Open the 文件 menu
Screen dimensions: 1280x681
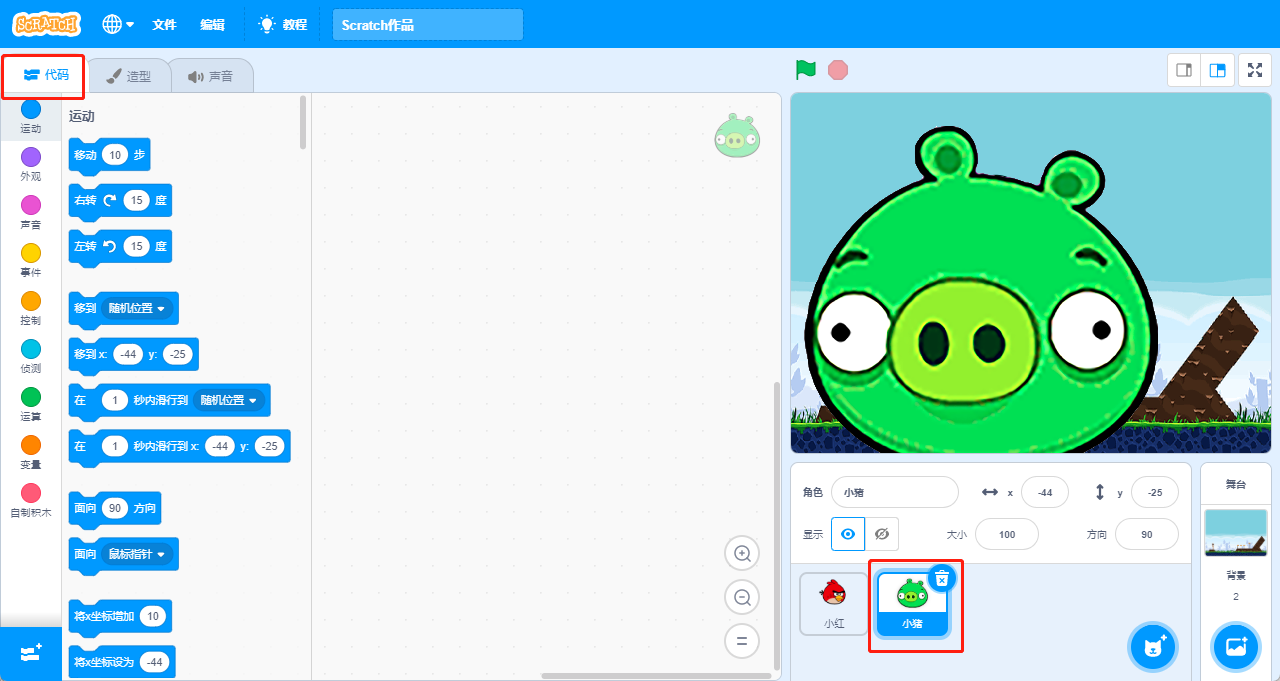[x=164, y=24]
